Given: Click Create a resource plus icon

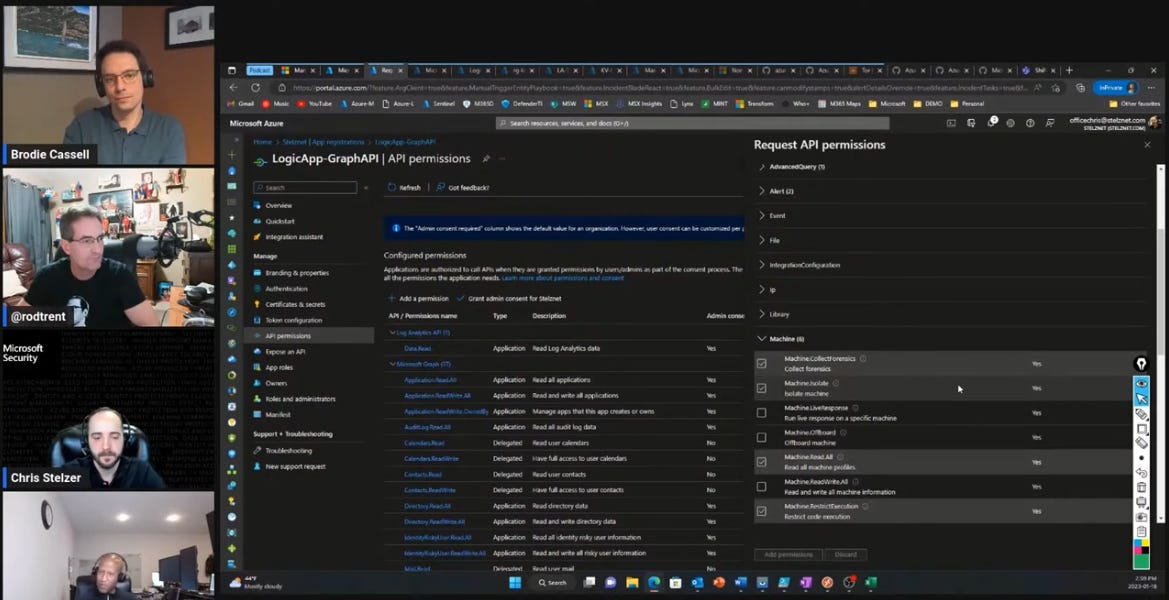Looking at the screenshot, I should tap(232, 155).
